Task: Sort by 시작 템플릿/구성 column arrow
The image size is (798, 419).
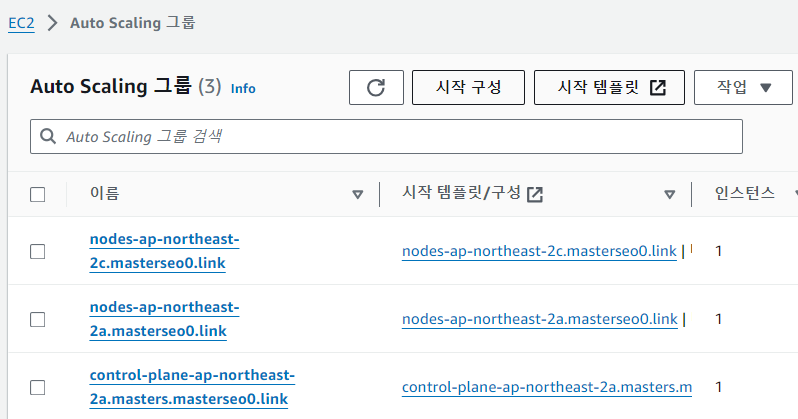Action: point(670,194)
